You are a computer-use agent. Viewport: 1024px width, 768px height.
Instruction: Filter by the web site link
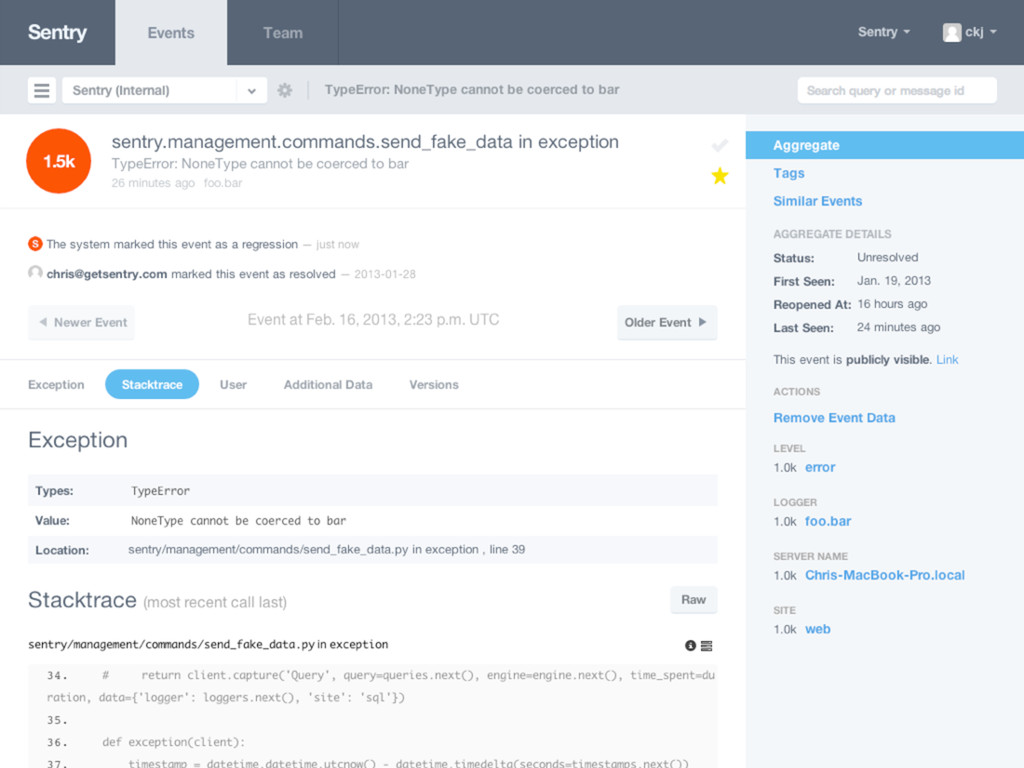pyautogui.click(x=818, y=629)
